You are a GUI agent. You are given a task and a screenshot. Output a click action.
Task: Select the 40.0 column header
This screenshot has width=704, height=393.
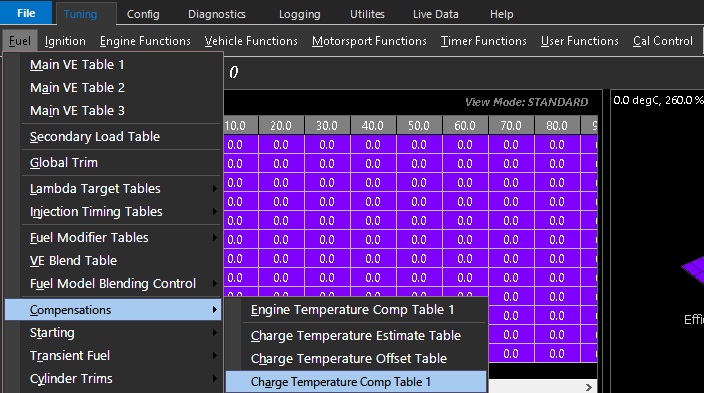coord(373,125)
